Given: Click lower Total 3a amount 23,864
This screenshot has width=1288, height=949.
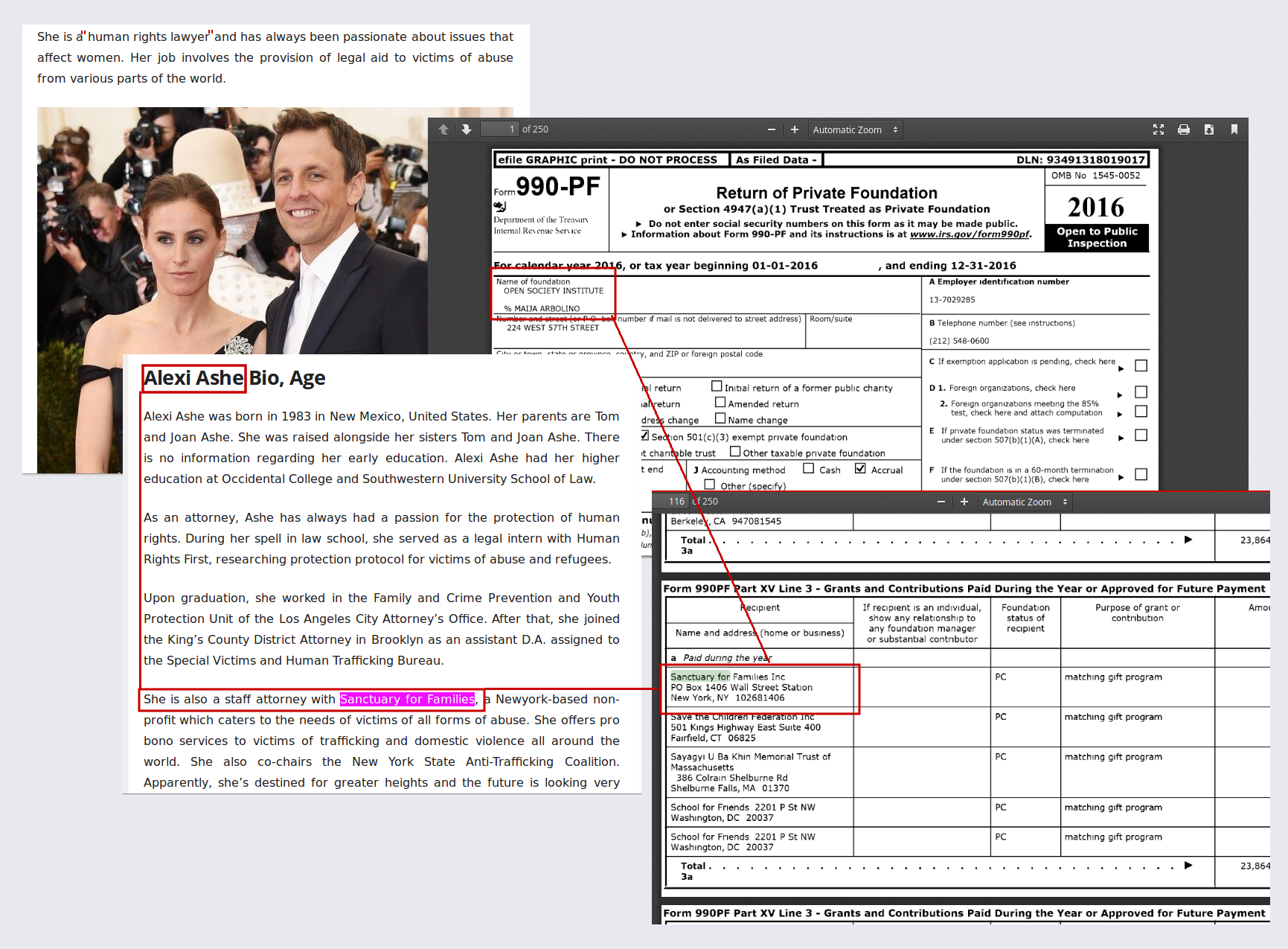Looking at the screenshot, I should click(1255, 866).
